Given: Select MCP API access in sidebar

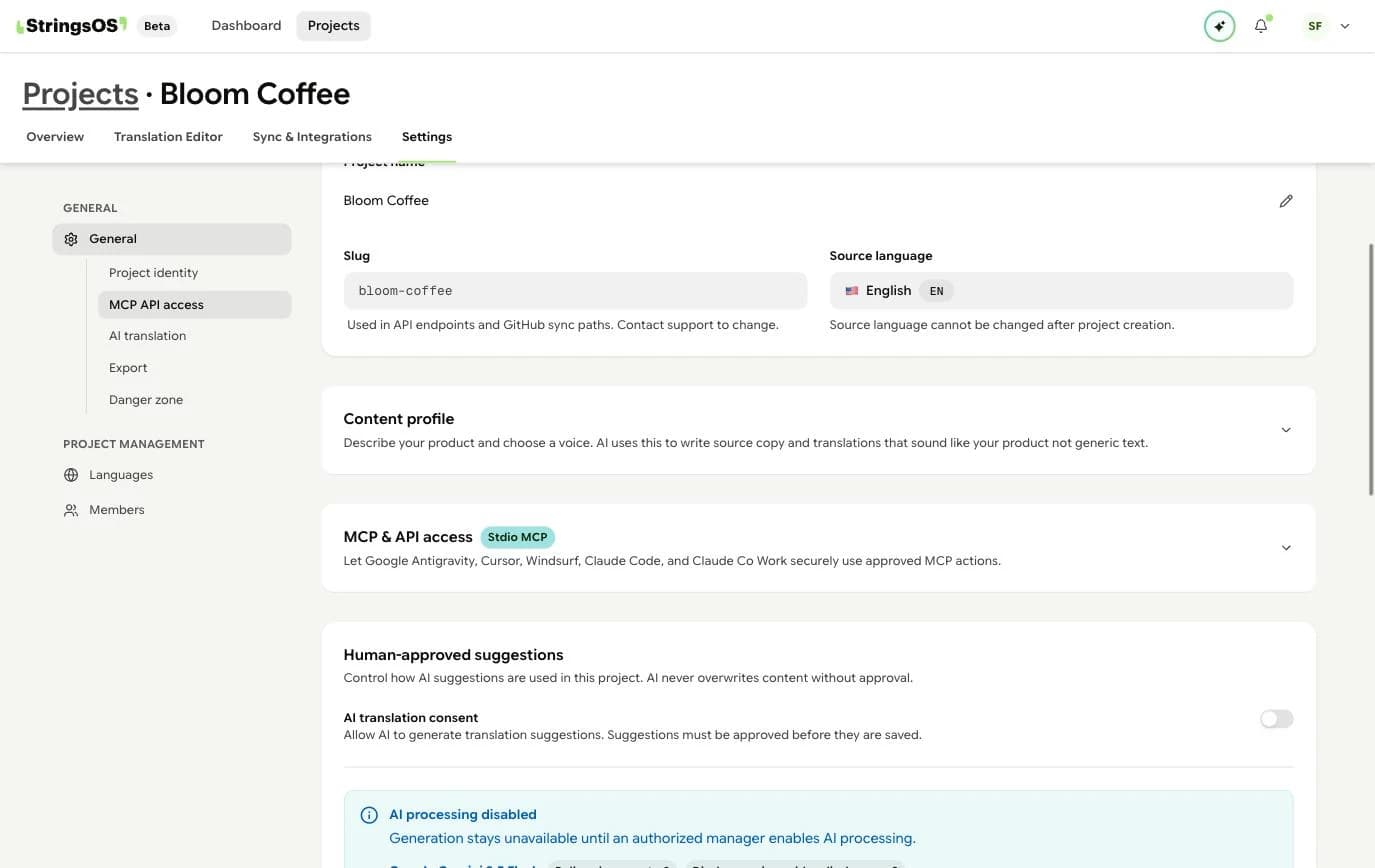Looking at the screenshot, I should (x=194, y=305).
